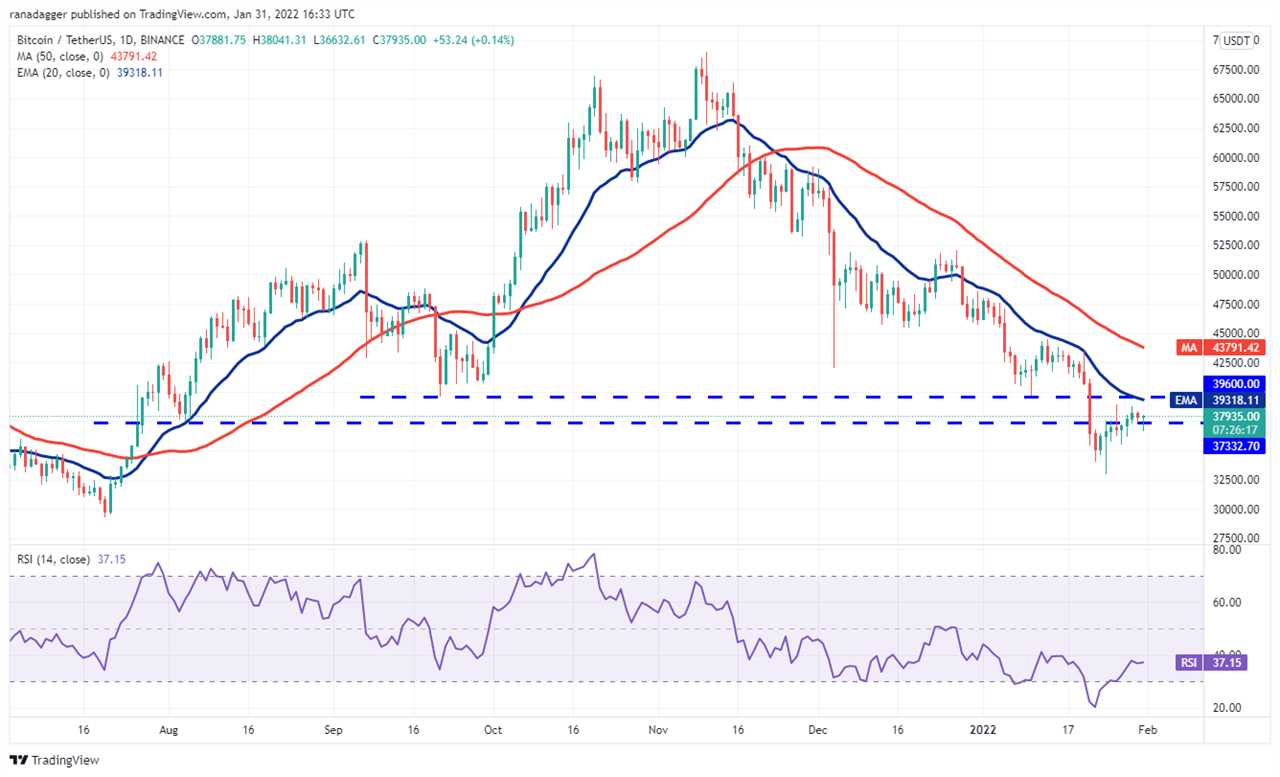Click the 60.00 RSI axis label
This screenshot has height=777, width=1280.
pyautogui.click(x=1227, y=602)
